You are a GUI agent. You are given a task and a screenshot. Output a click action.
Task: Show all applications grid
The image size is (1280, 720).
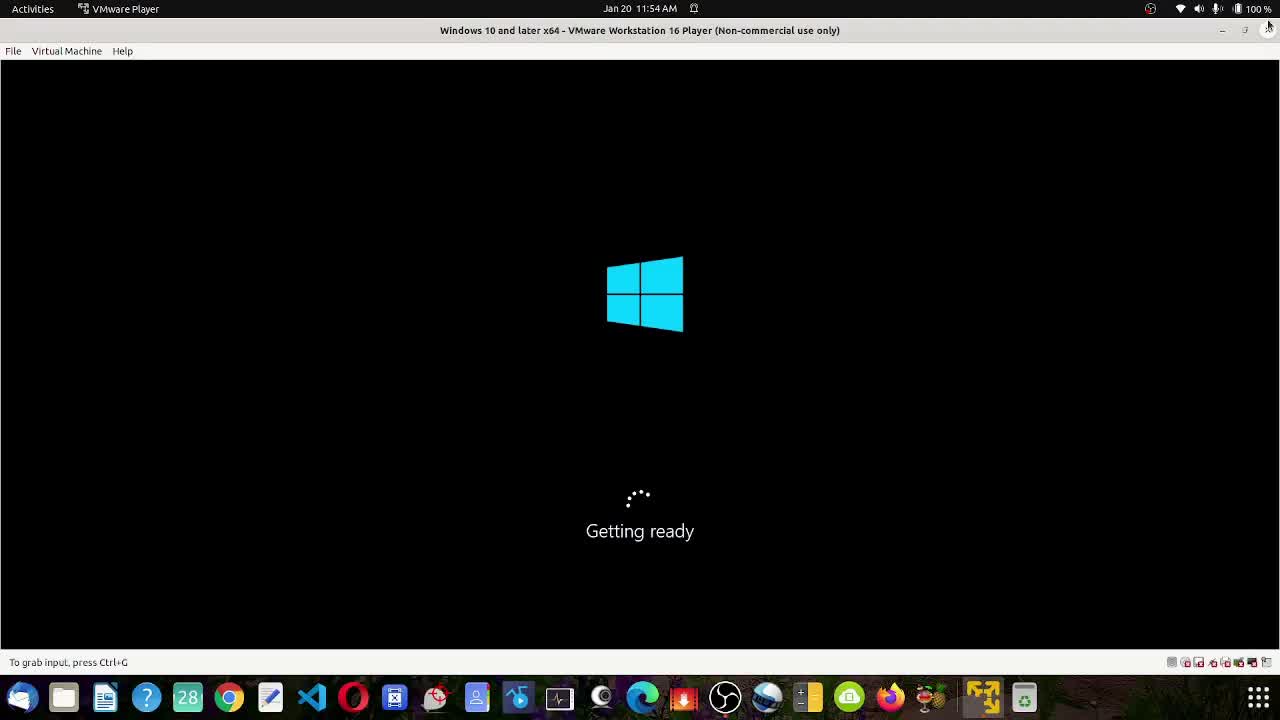coord(1258,697)
